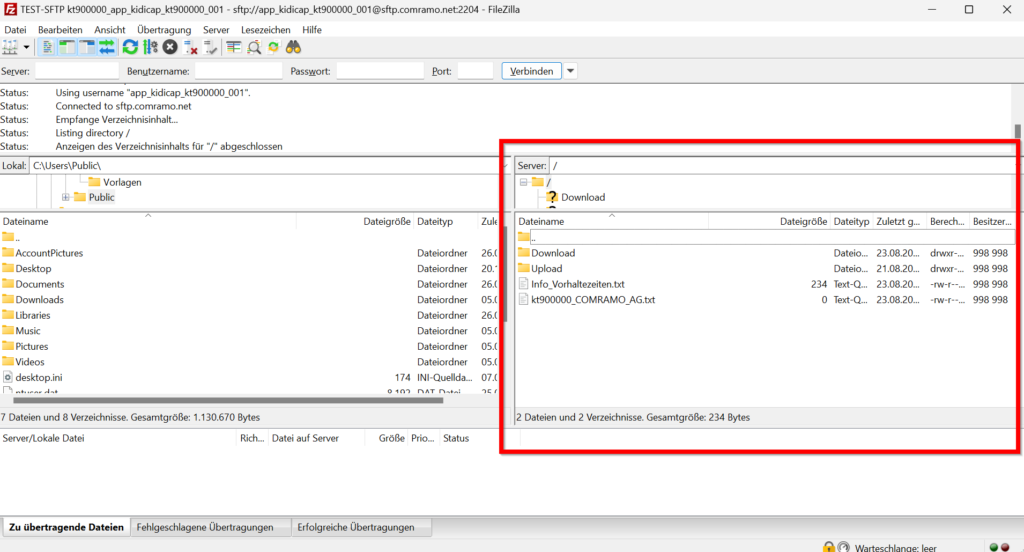The image size is (1024, 552).
Task: Collapse the remote root / tree node
Action: (x=524, y=182)
